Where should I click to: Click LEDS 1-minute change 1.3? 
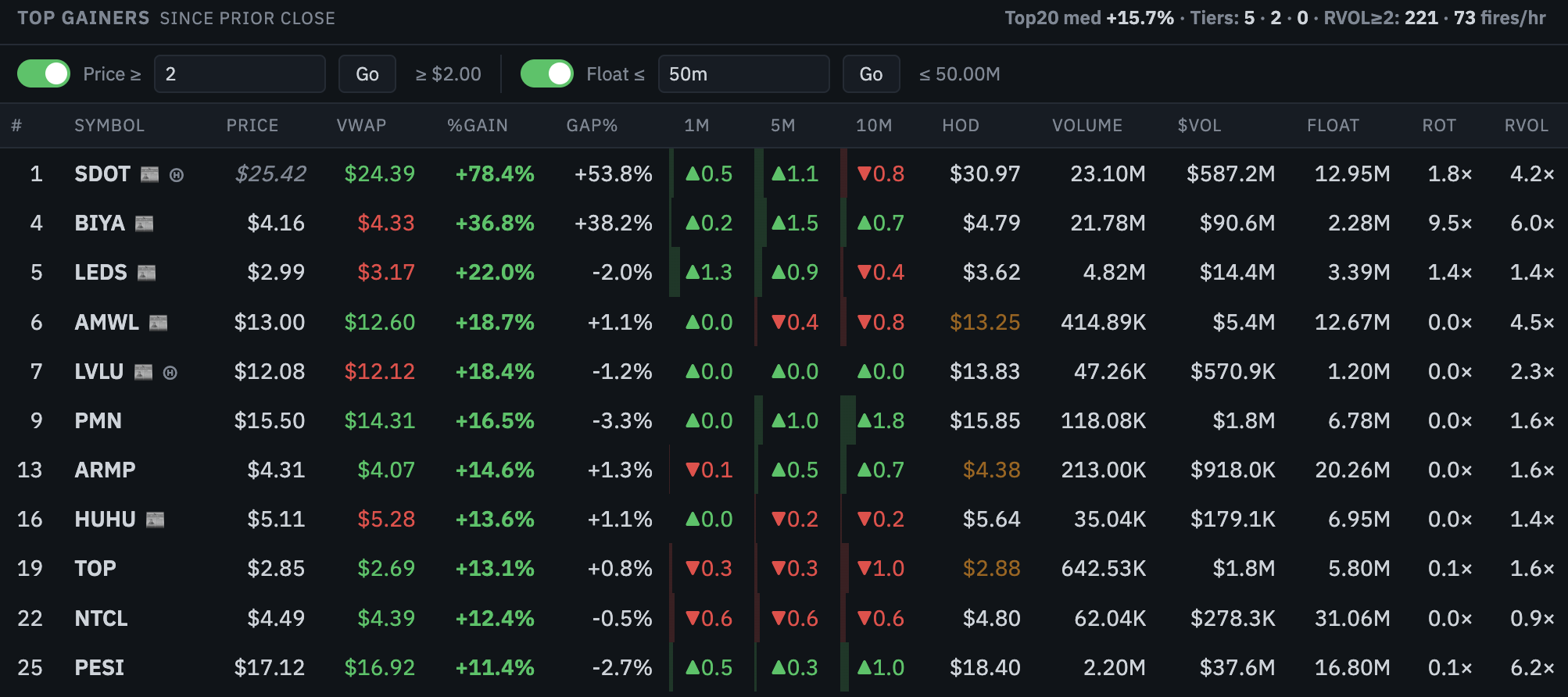coord(708,272)
